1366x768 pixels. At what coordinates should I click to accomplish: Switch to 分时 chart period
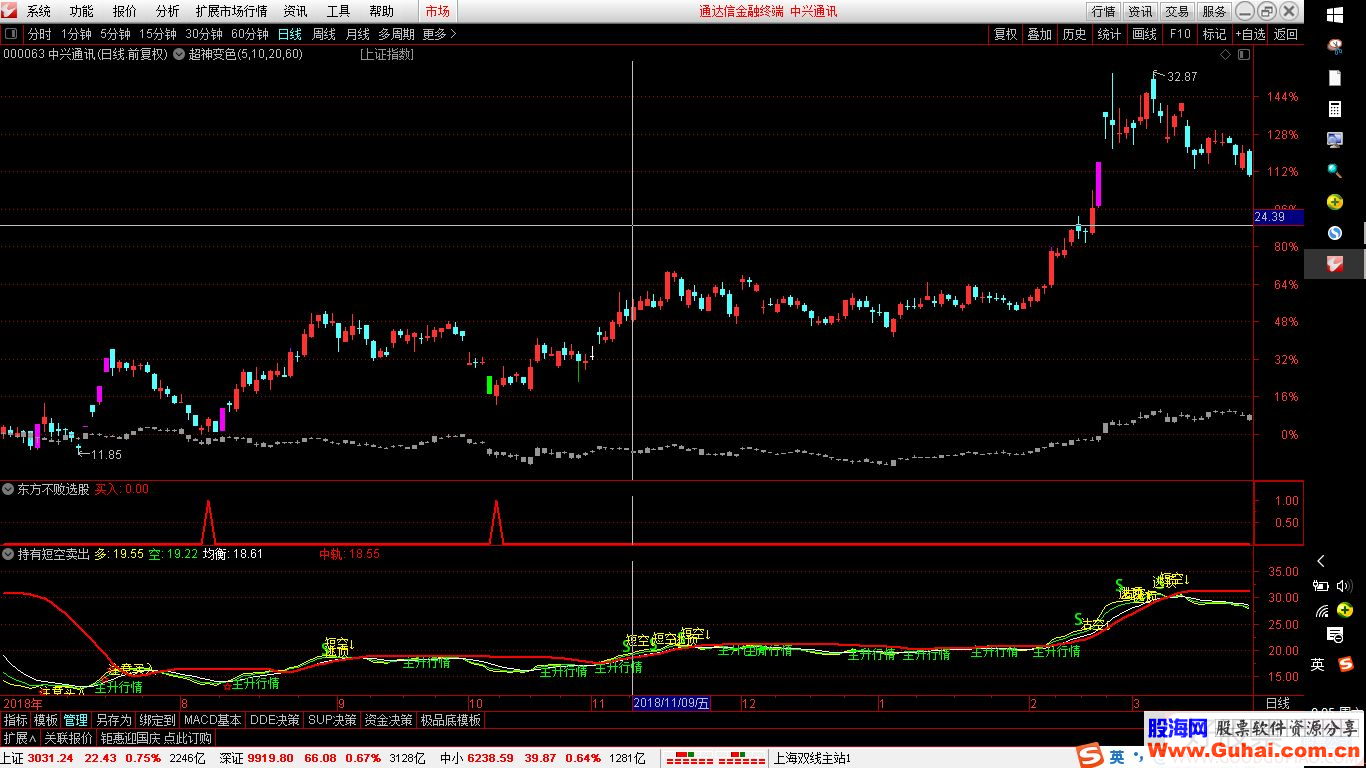click(38, 33)
